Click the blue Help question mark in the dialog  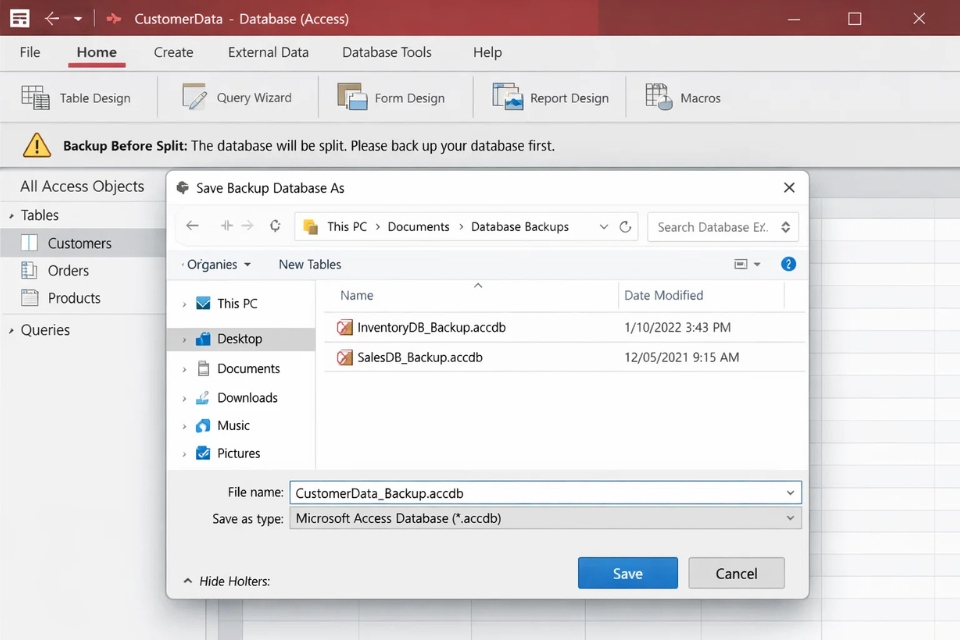coord(788,264)
